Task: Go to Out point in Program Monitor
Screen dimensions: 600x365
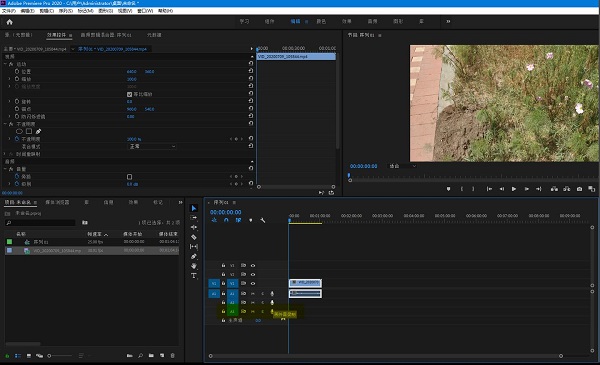Action: pyautogui.click(x=539, y=189)
